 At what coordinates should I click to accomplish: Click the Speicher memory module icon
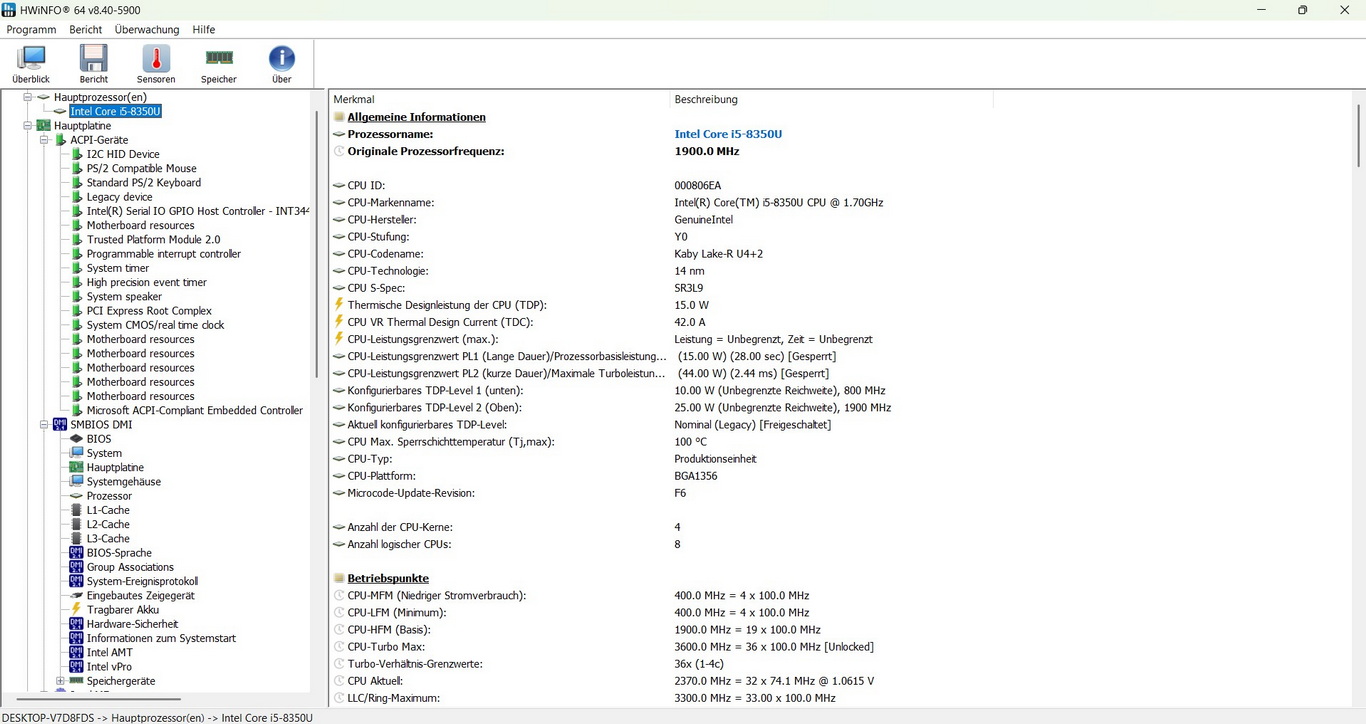pos(219,64)
